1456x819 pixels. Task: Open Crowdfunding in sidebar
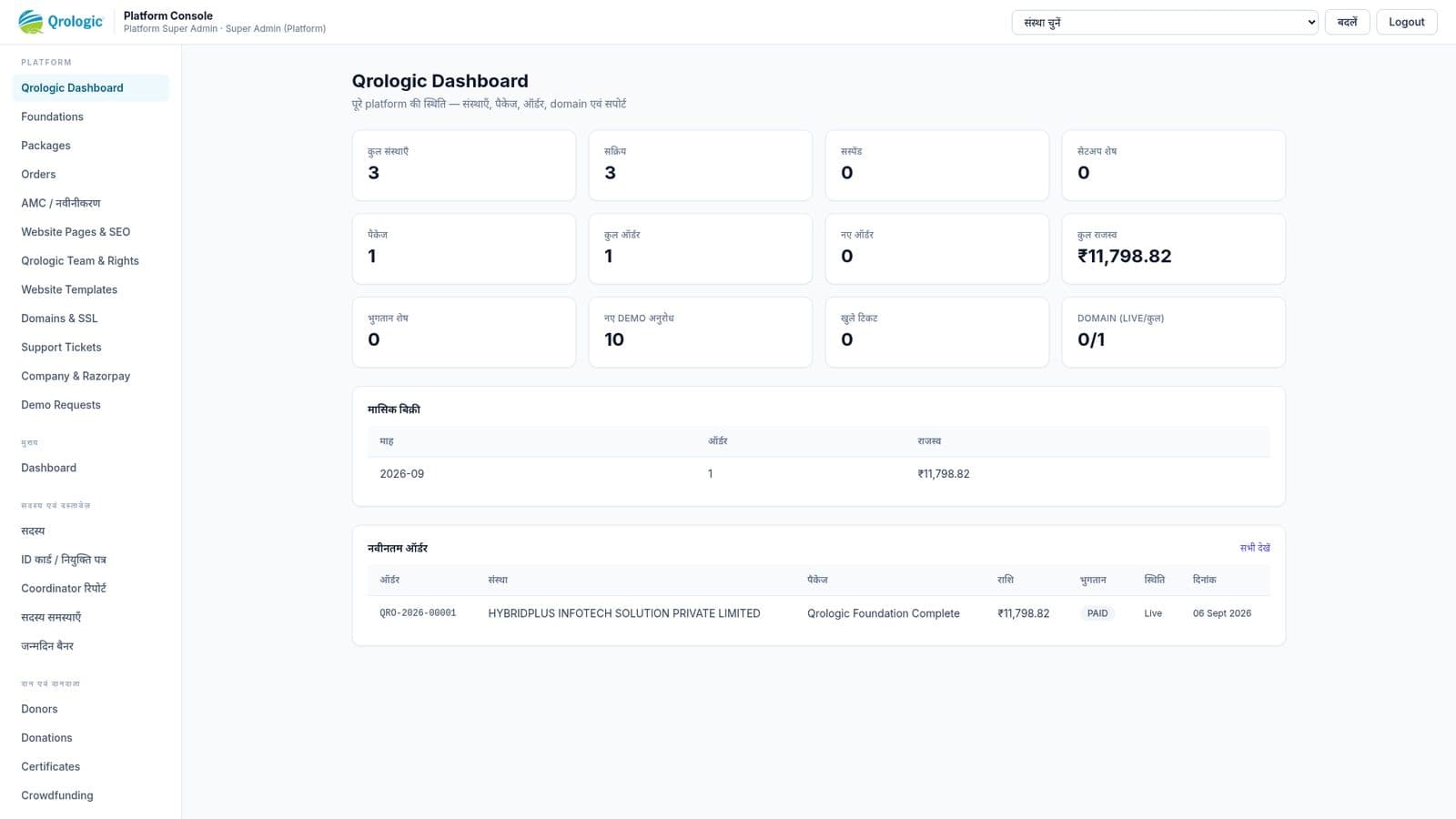coord(90,795)
